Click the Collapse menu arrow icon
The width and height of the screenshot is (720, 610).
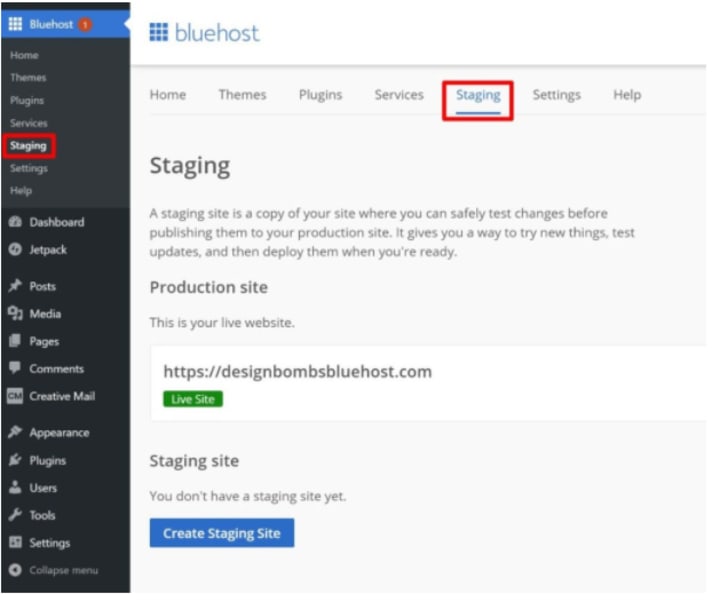pos(15,570)
